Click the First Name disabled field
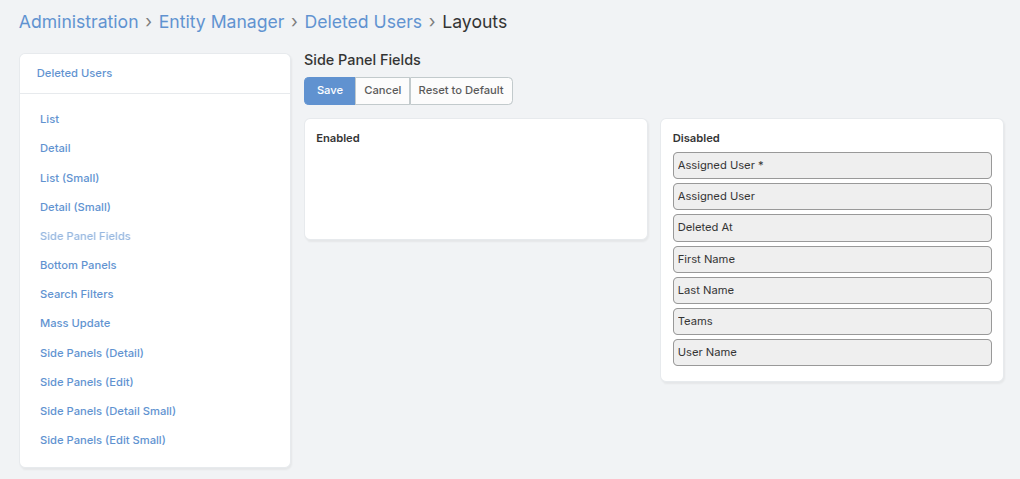Screen dimensions: 1020x479 point(831,259)
